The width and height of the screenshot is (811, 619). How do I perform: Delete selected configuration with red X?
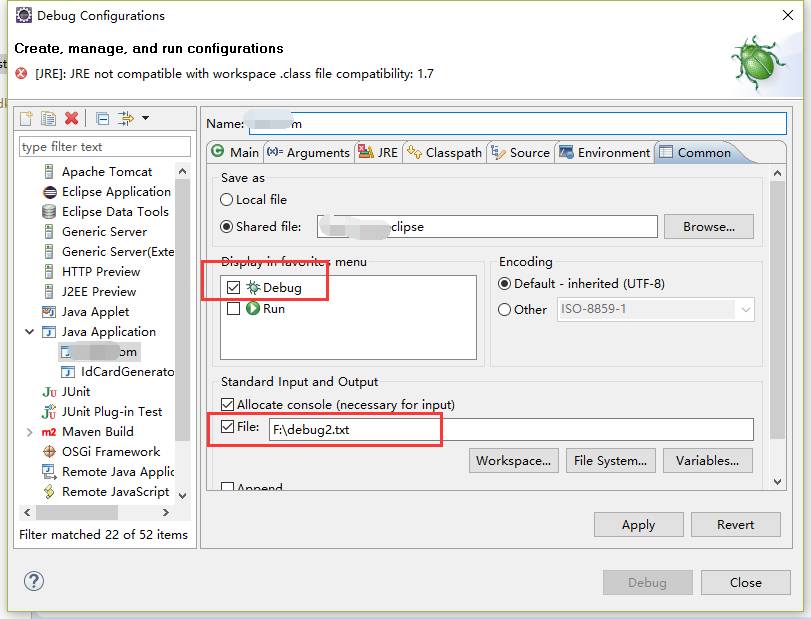71,118
